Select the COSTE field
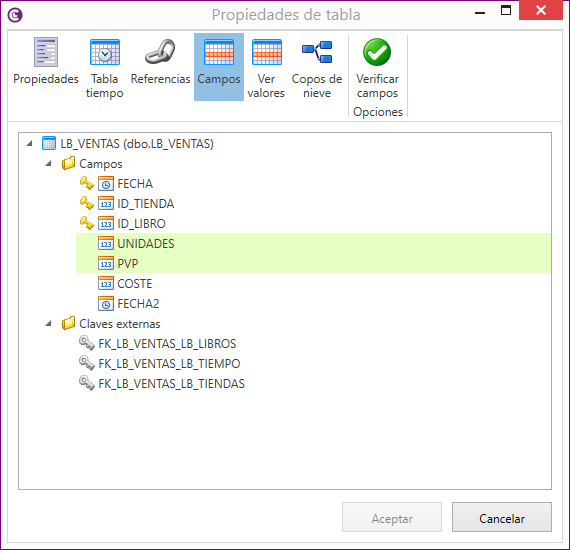 pos(135,284)
